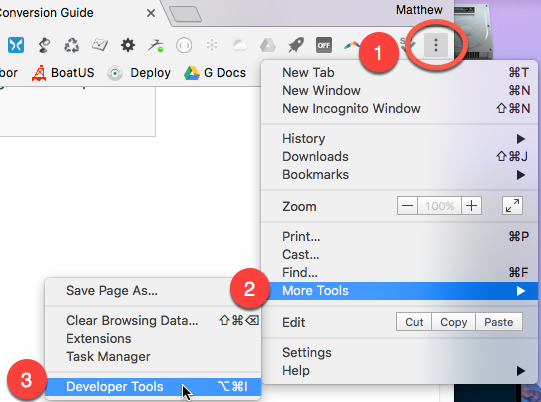Expand the Bookmarks submenu
The width and height of the screenshot is (541, 402).
click(x=400, y=175)
